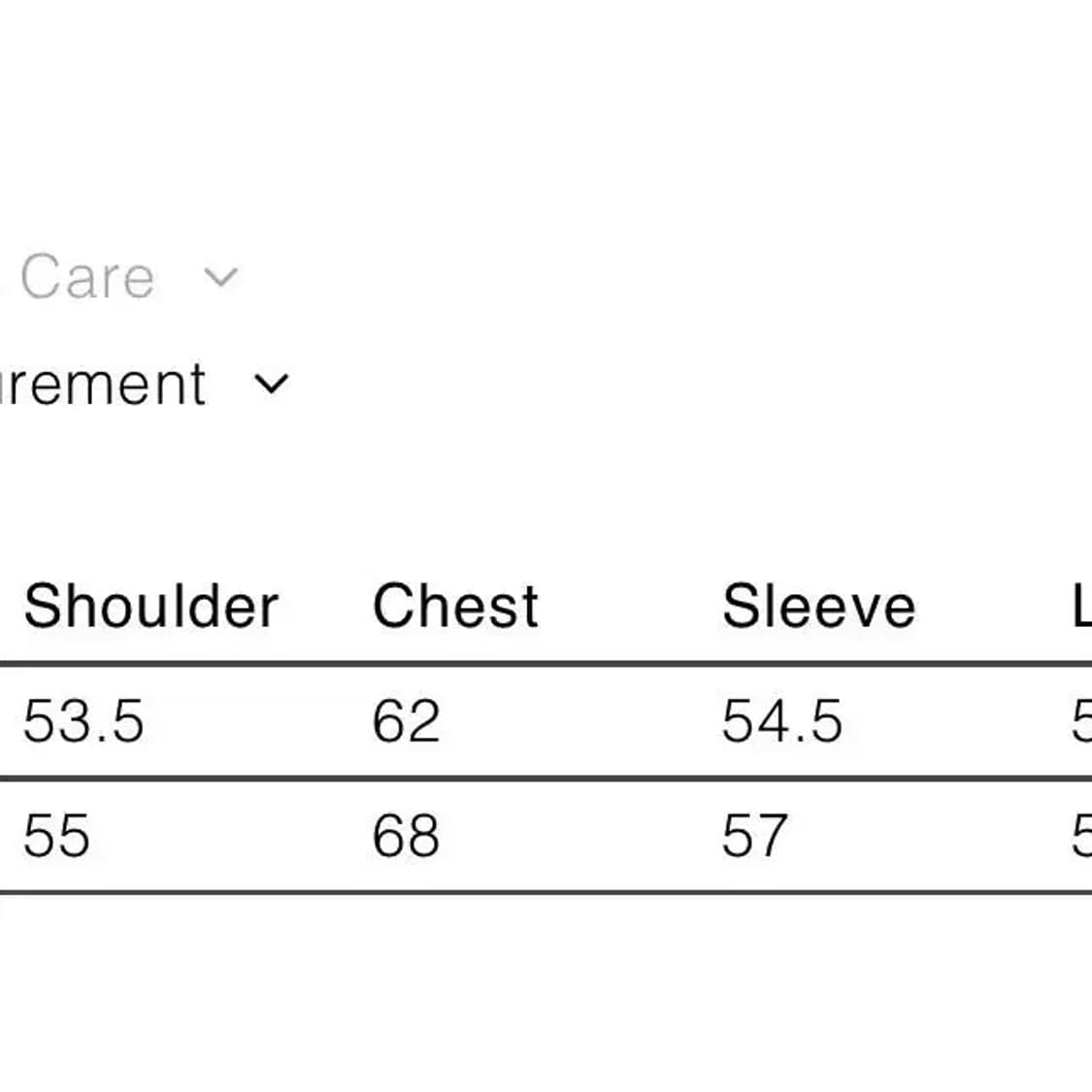Click the sleeve value 57
1092x1092 pixels.
(x=753, y=836)
